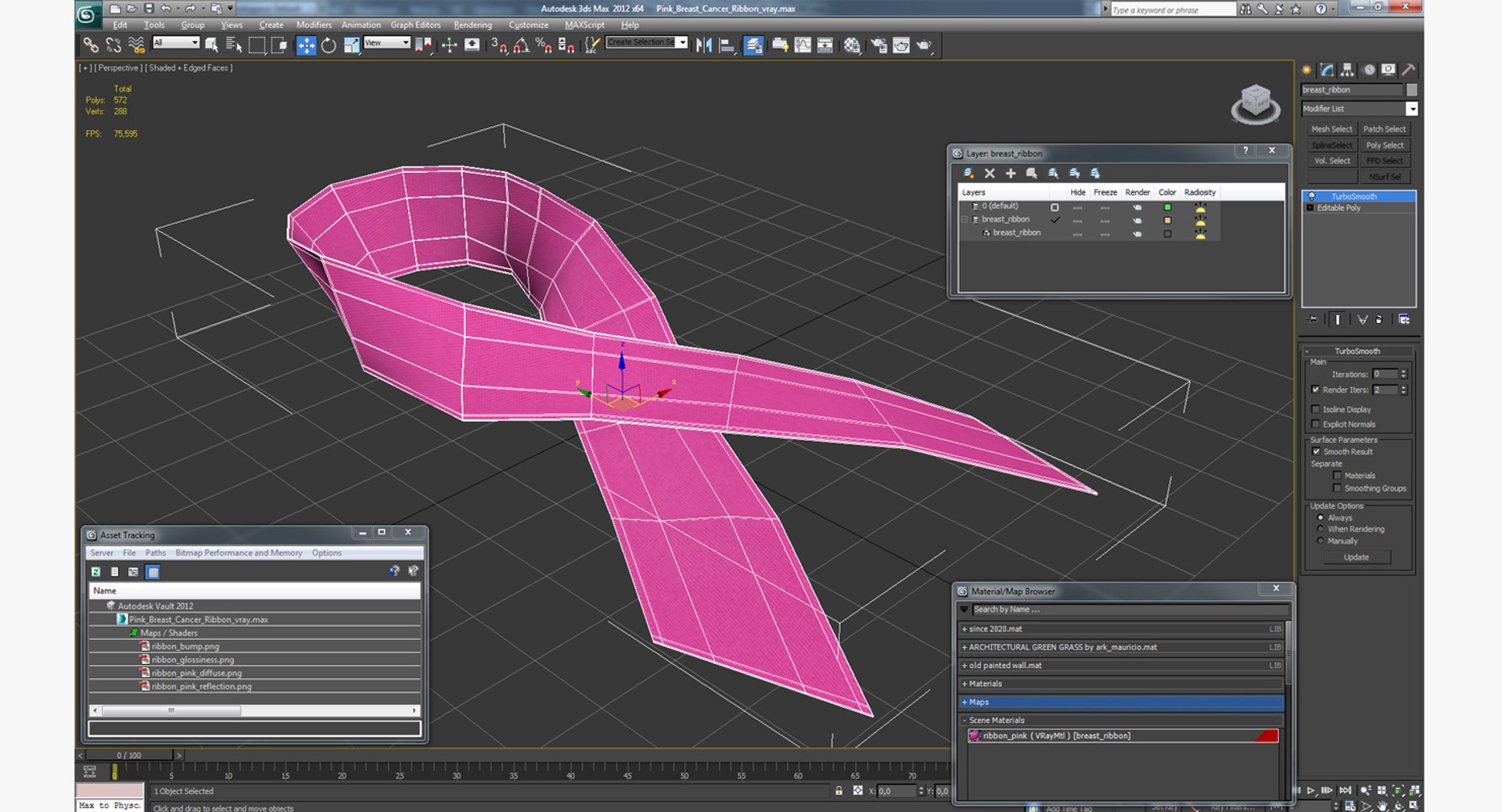The height and width of the screenshot is (812, 1502).
Task: Toggle the Percent Snap icon
Action: [544, 45]
